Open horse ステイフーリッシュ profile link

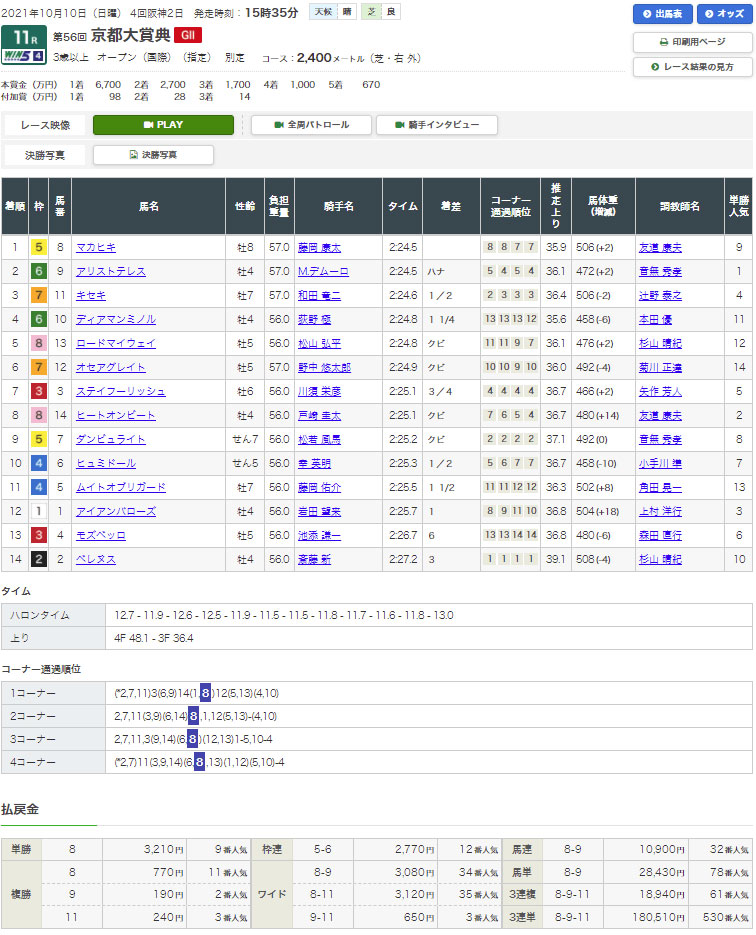pyautogui.click(x=120, y=391)
